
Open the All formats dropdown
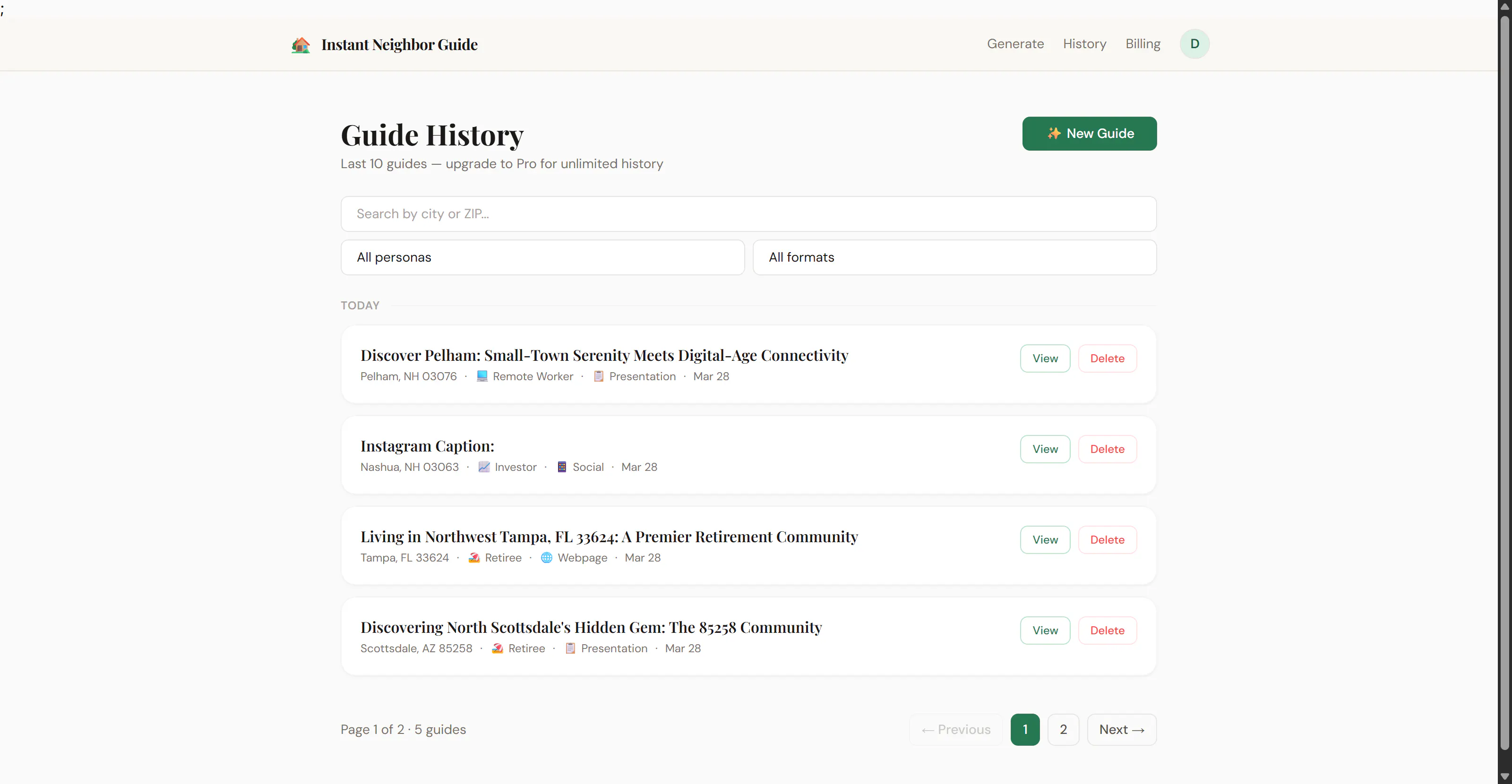954,257
